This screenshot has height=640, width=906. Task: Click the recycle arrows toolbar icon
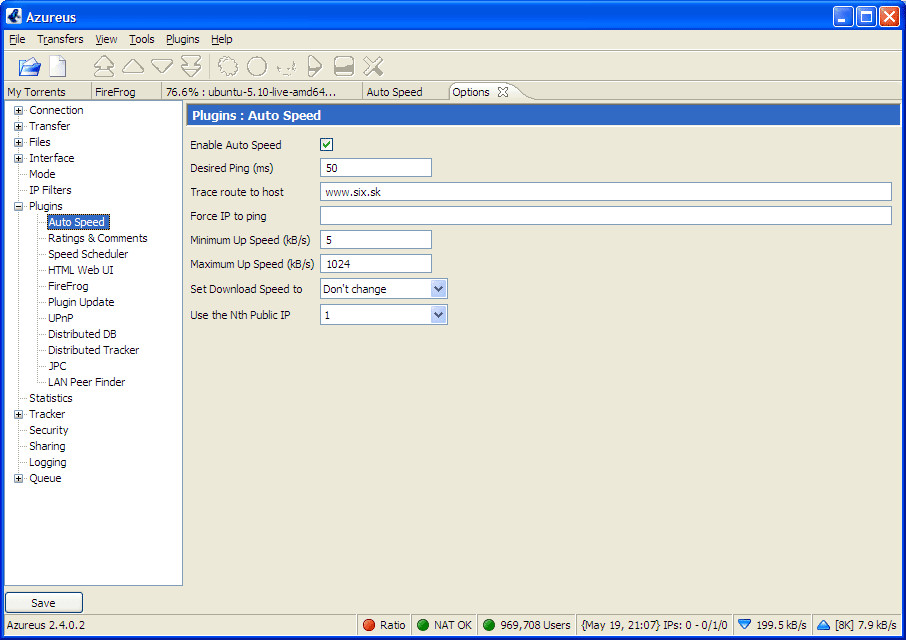(286, 67)
